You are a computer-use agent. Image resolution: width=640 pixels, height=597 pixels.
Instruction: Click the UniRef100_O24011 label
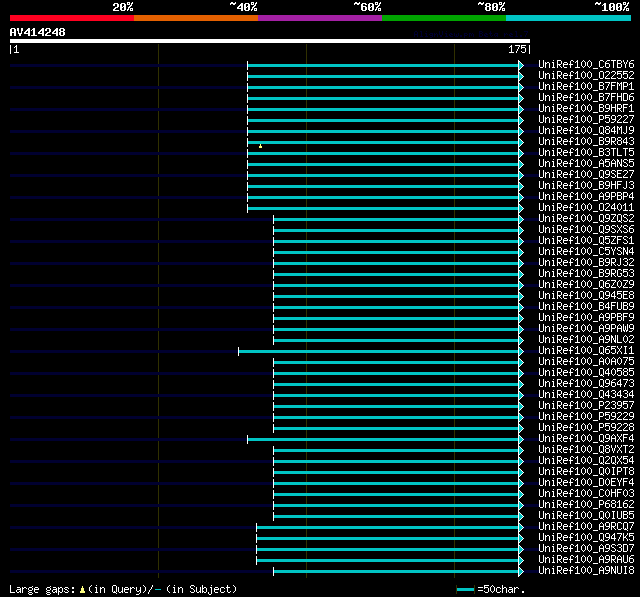coord(586,208)
